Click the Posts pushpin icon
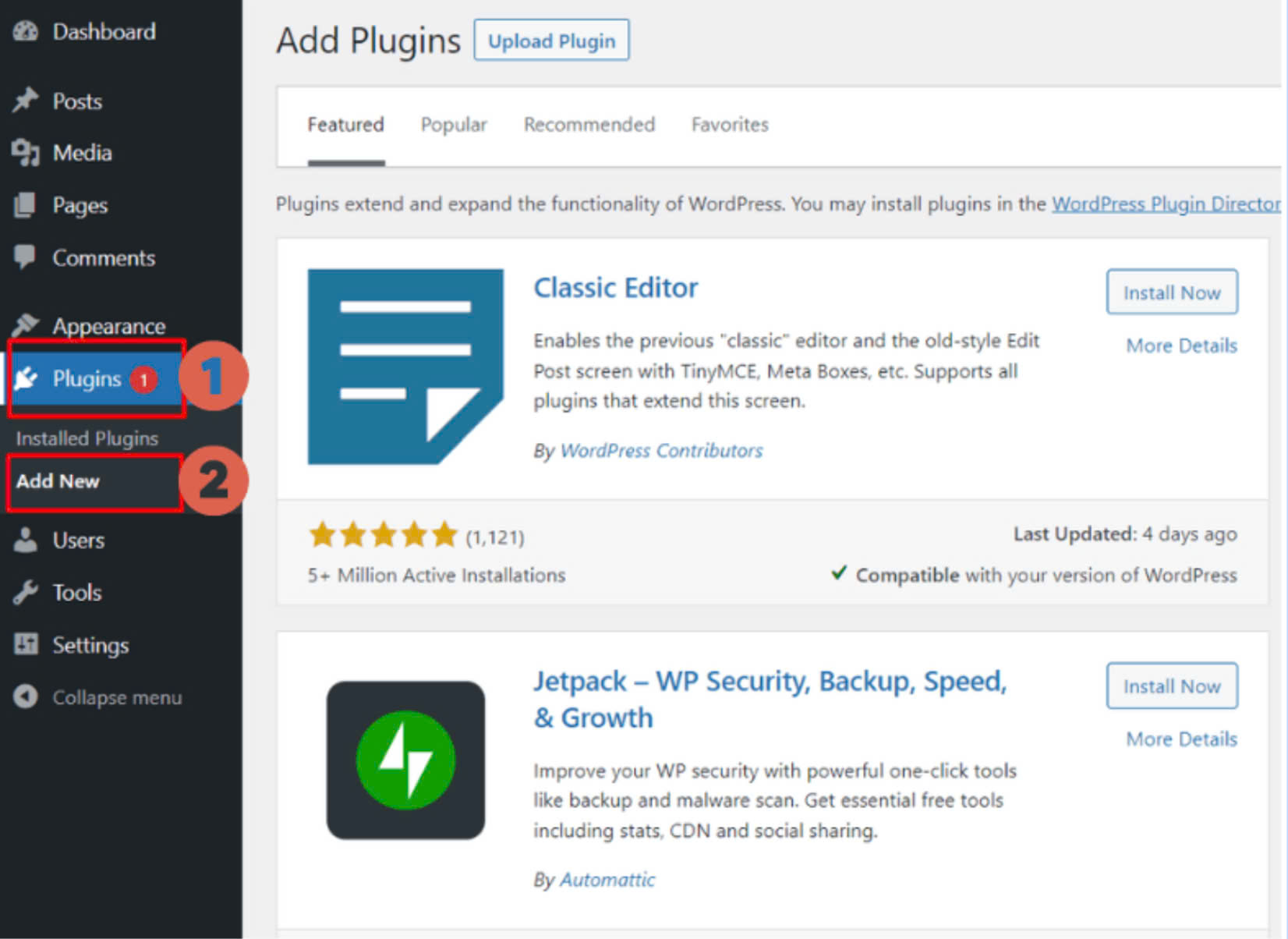The height and width of the screenshot is (939, 1288). tap(26, 100)
